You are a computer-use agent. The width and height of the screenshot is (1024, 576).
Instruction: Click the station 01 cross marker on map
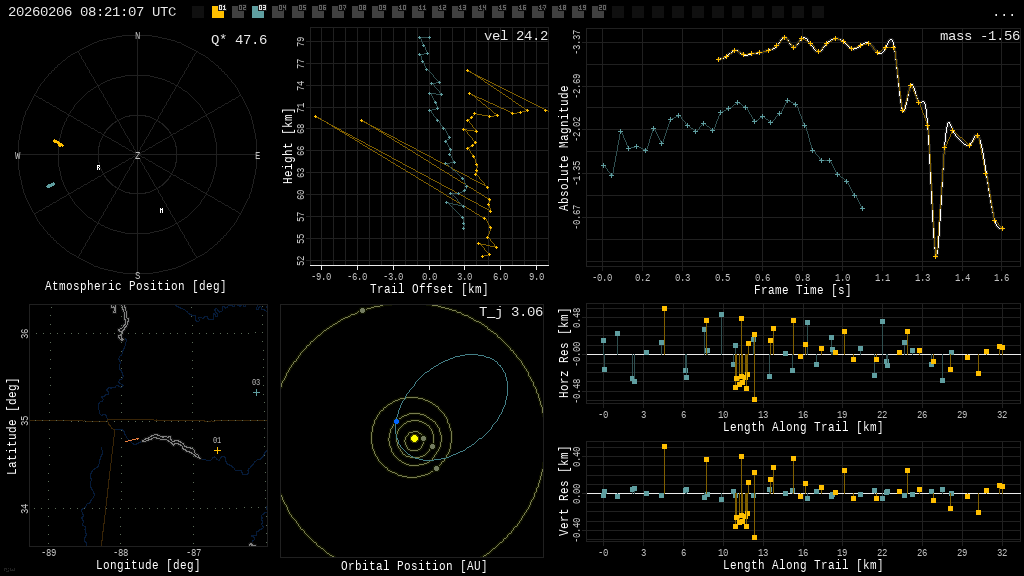click(217, 450)
